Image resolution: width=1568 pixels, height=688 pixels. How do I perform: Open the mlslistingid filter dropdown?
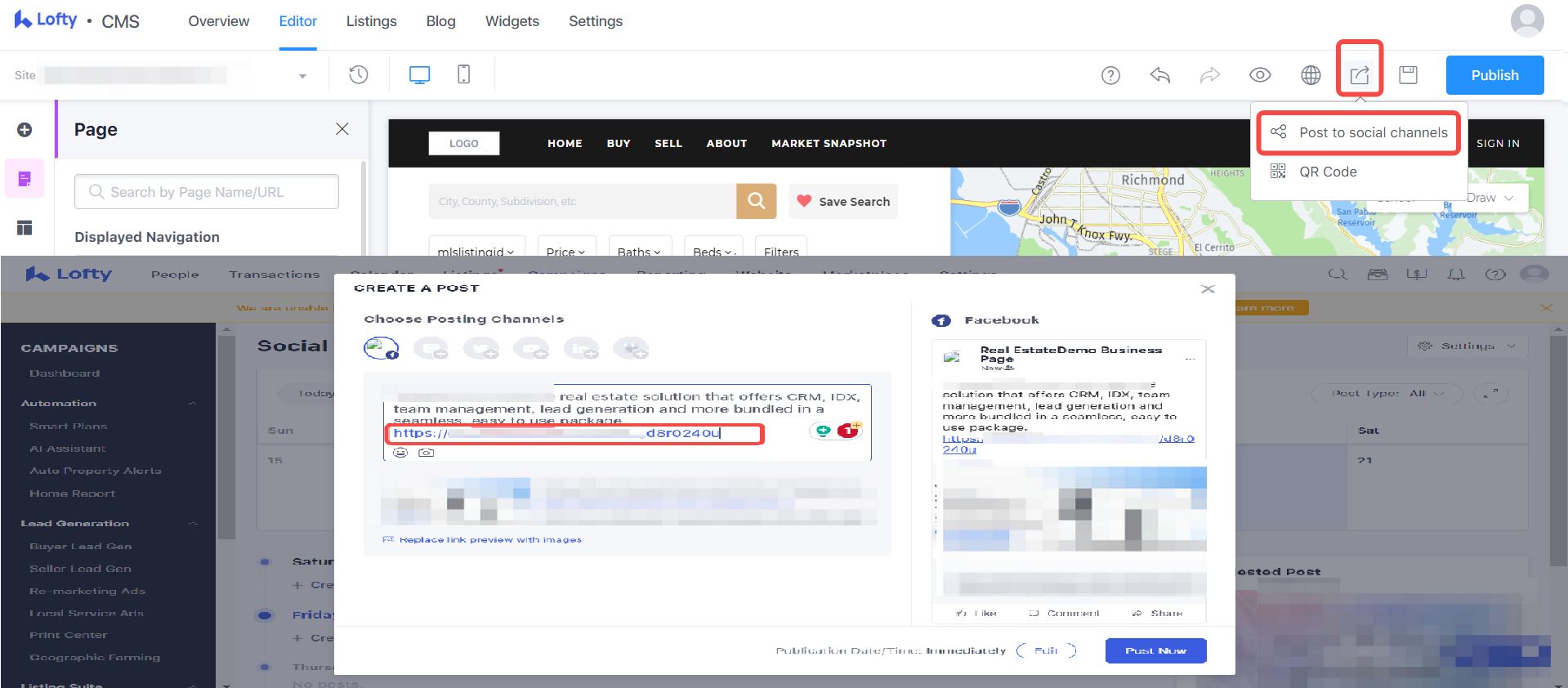[476, 248]
